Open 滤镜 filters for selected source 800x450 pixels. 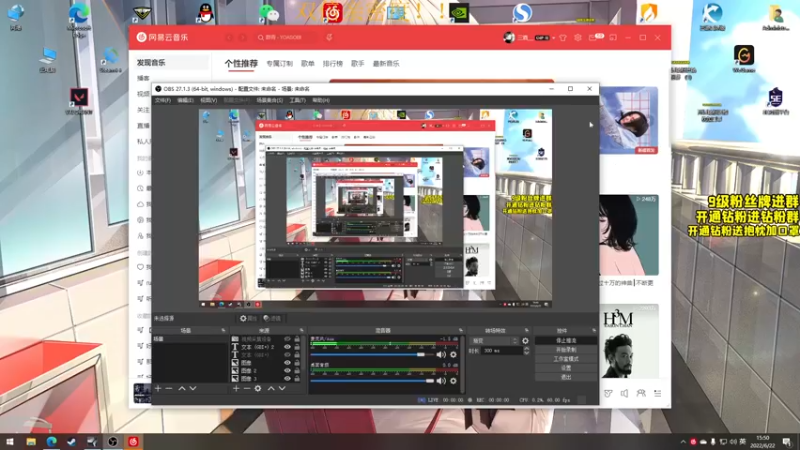click(273, 318)
